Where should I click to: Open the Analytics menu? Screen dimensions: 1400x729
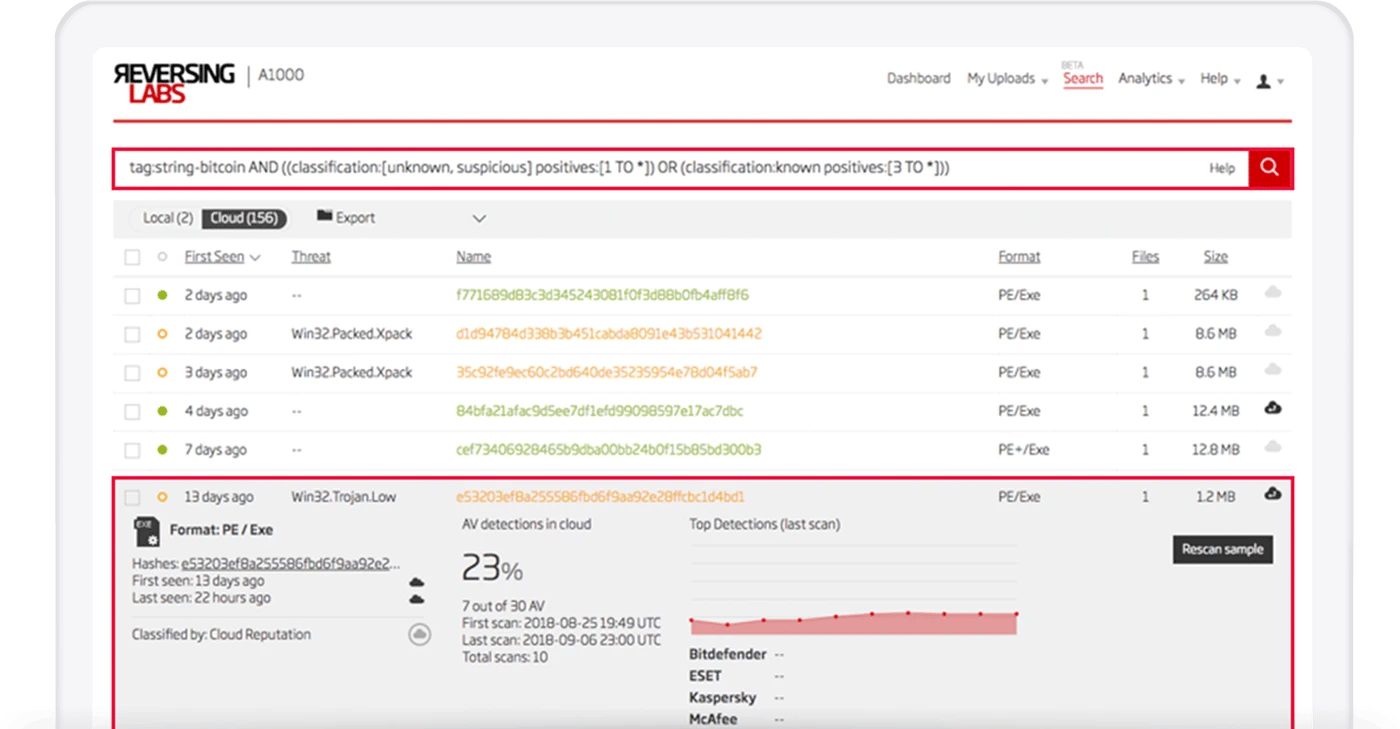(x=1145, y=78)
